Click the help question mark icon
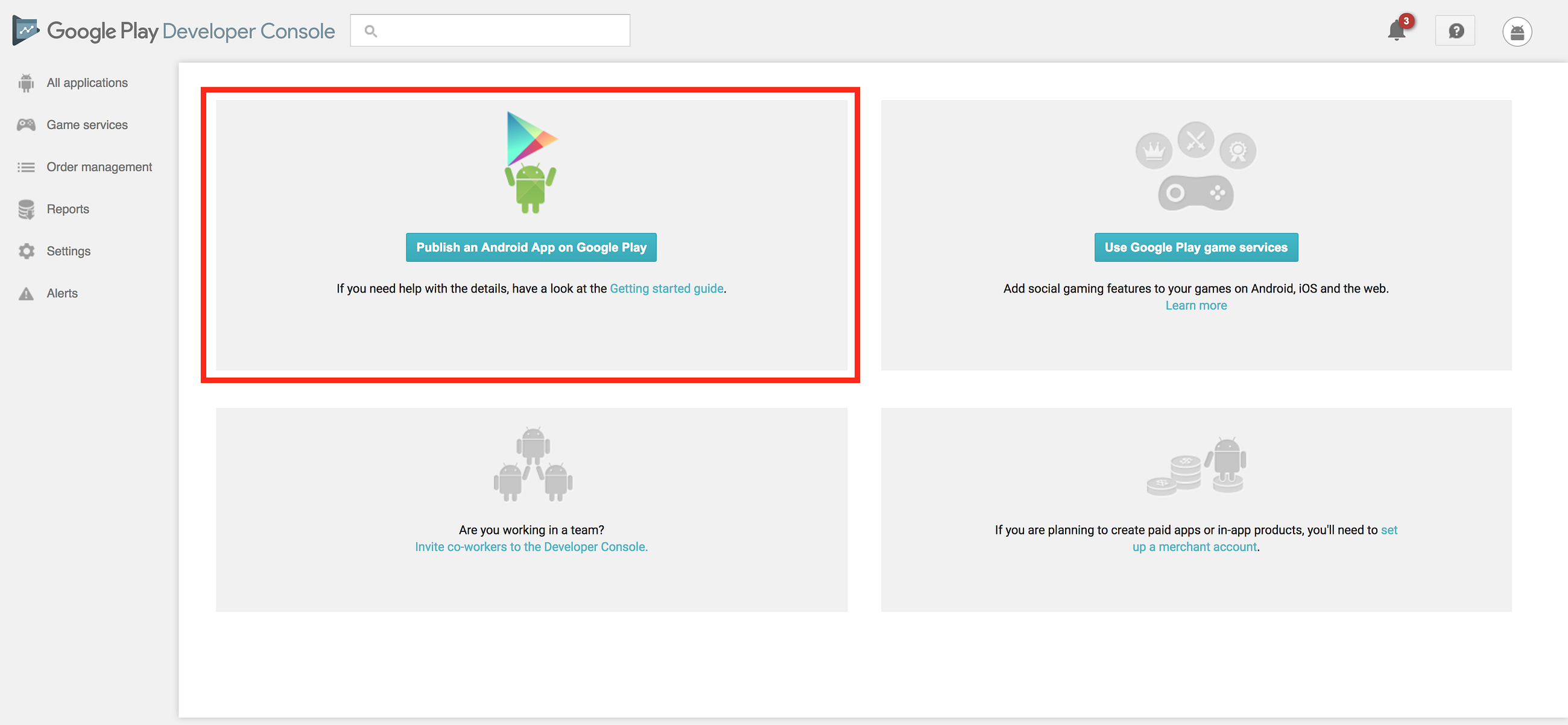1568x725 pixels. point(1455,30)
